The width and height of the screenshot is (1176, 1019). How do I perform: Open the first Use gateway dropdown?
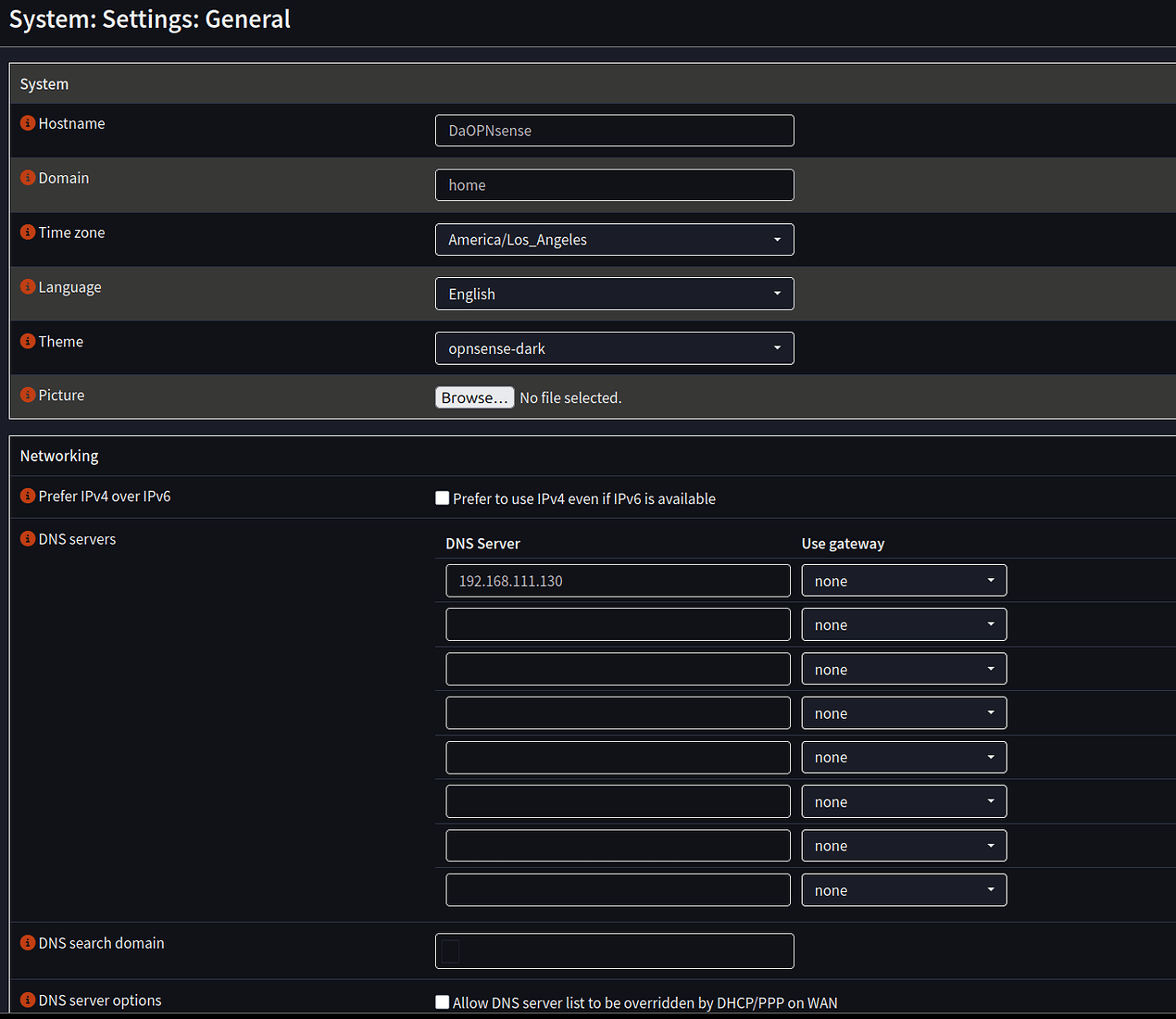point(903,580)
